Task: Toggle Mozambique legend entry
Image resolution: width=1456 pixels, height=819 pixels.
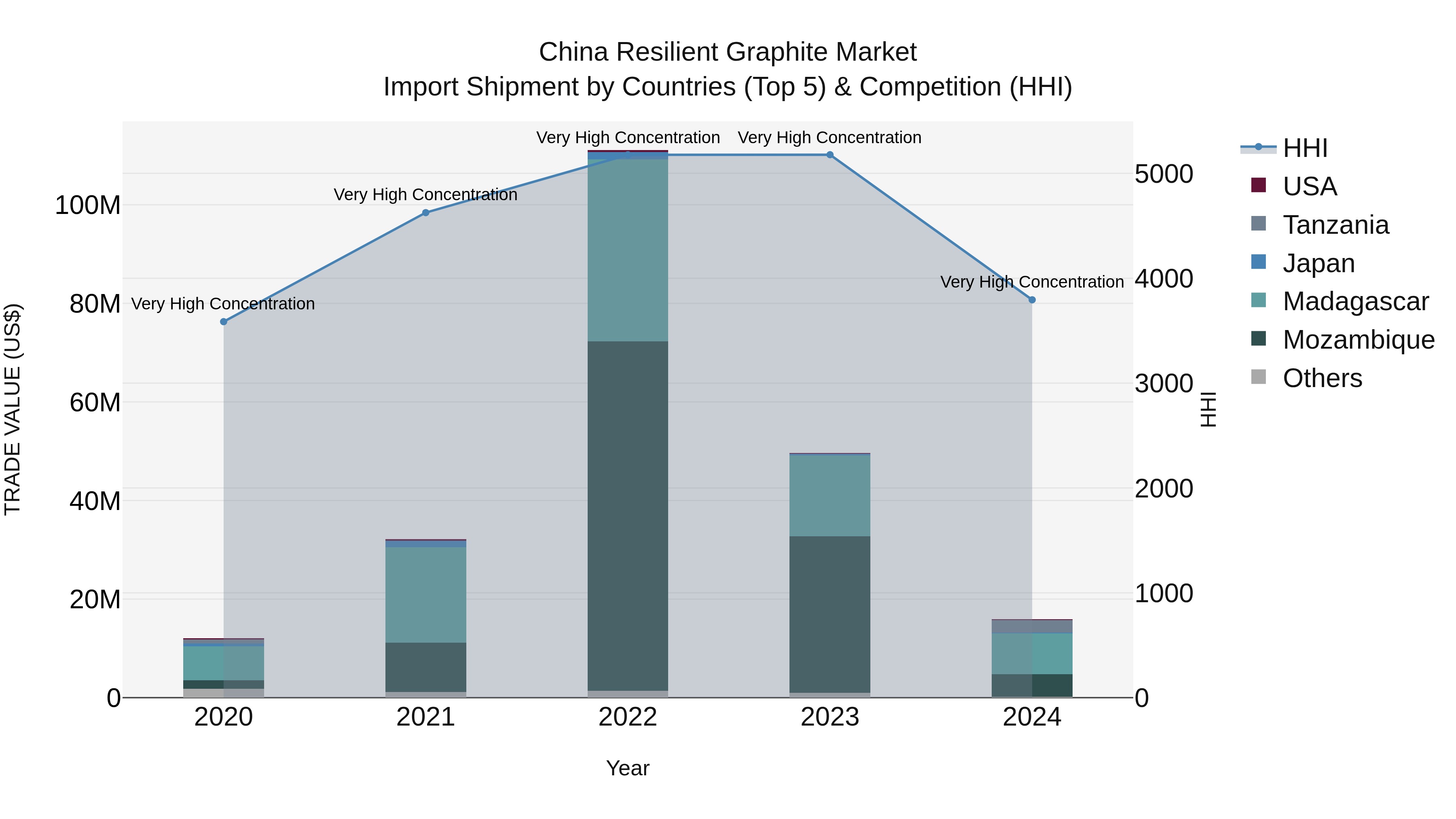Action: (x=1343, y=339)
